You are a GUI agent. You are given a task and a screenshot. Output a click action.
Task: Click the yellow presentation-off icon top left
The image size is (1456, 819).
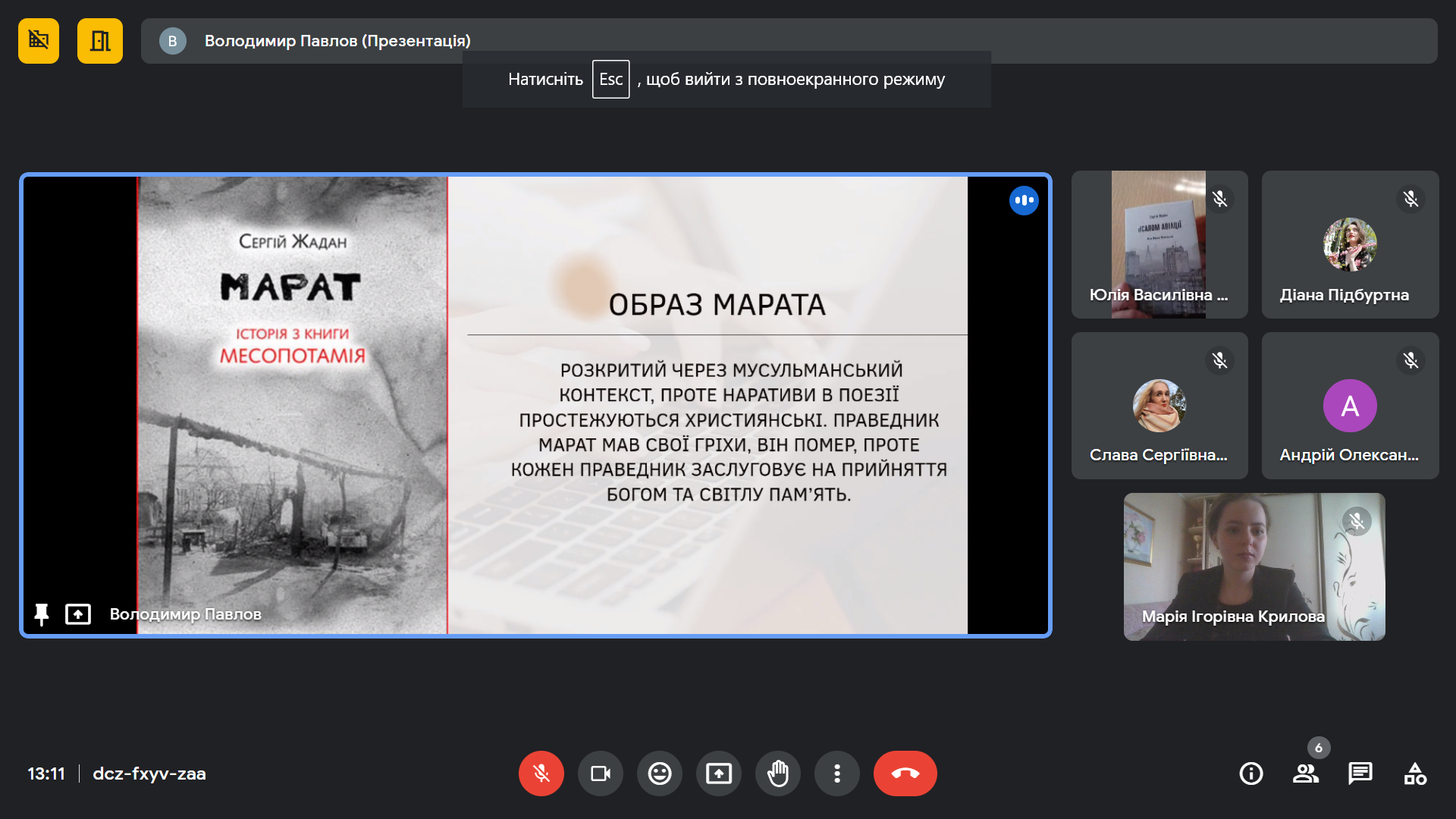pos(39,41)
